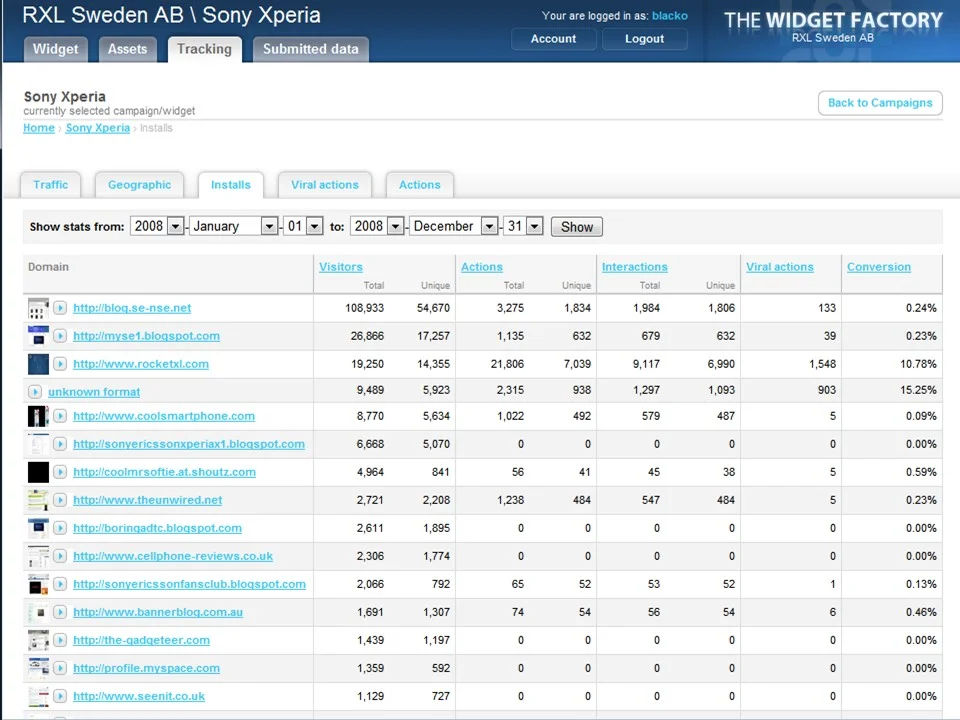Open the start month January dropdown

[233, 227]
